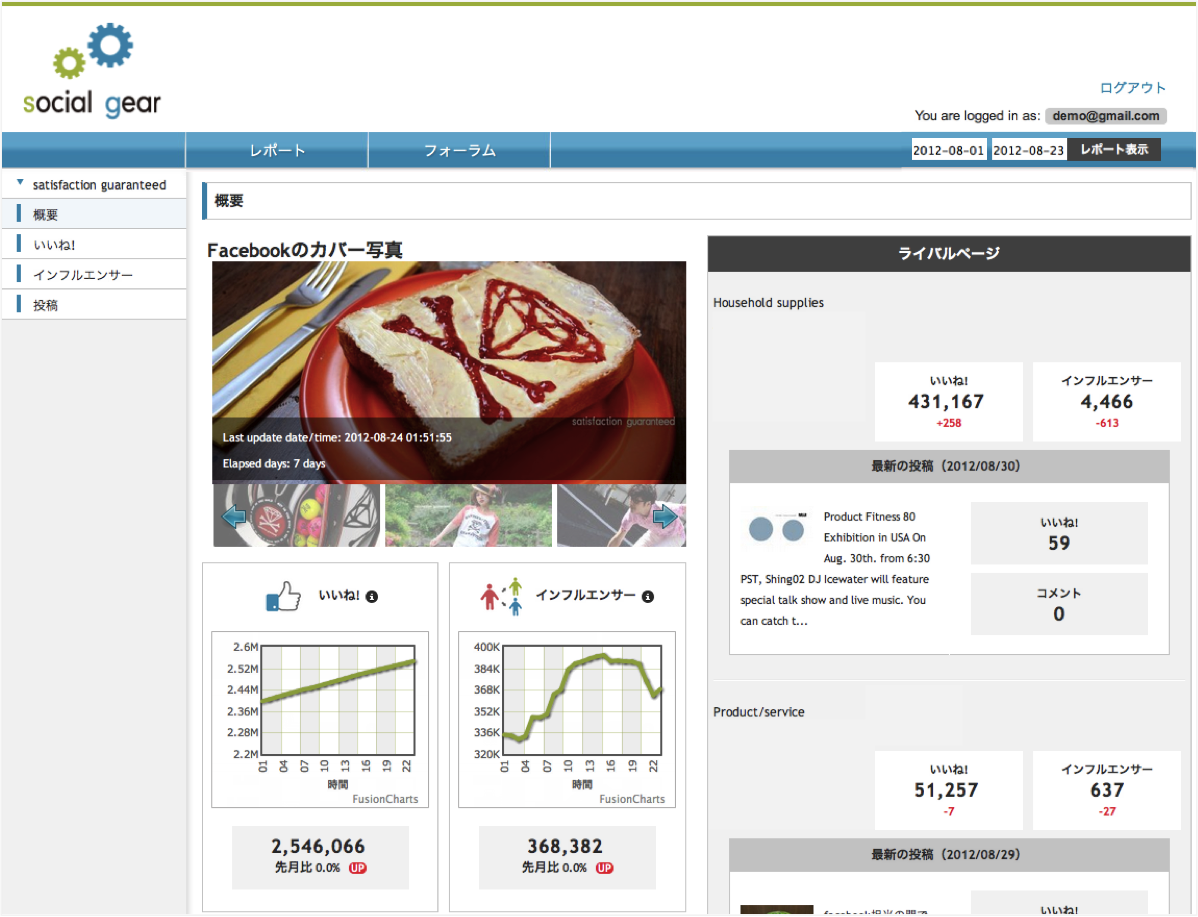This screenshot has height=917, width=1198.
Task: Click the end date field 2012-08-23
Action: click(x=1028, y=150)
